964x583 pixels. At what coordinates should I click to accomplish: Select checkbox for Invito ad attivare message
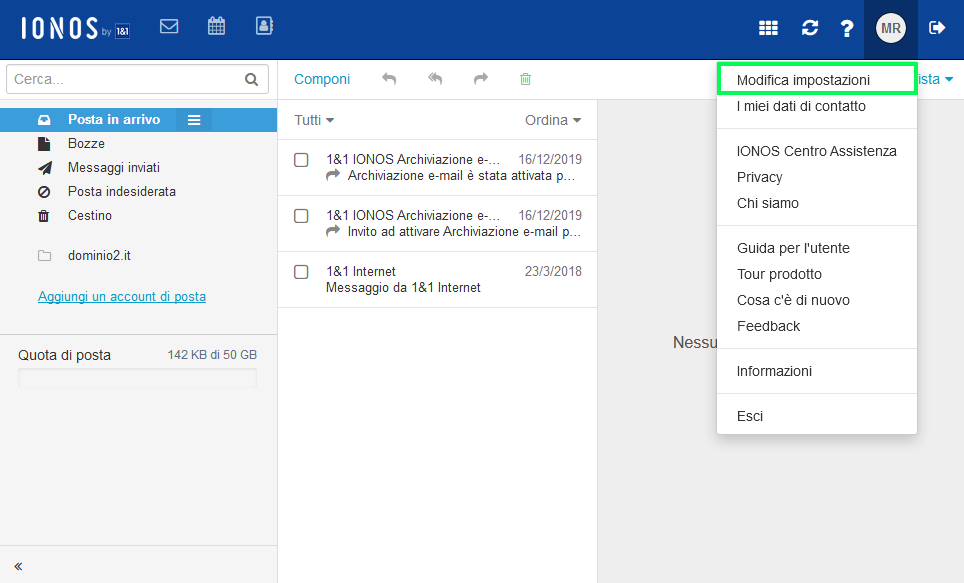tap(301, 216)
